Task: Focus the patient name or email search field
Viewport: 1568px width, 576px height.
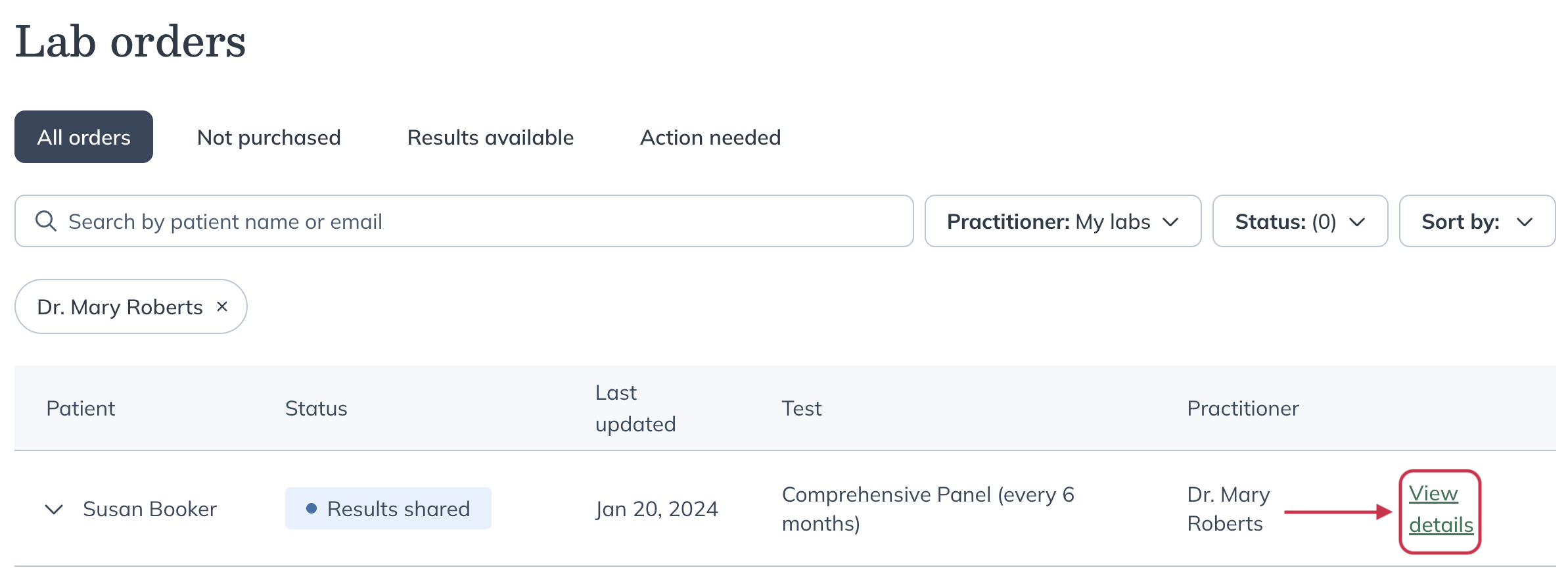Action: (464, 221)
